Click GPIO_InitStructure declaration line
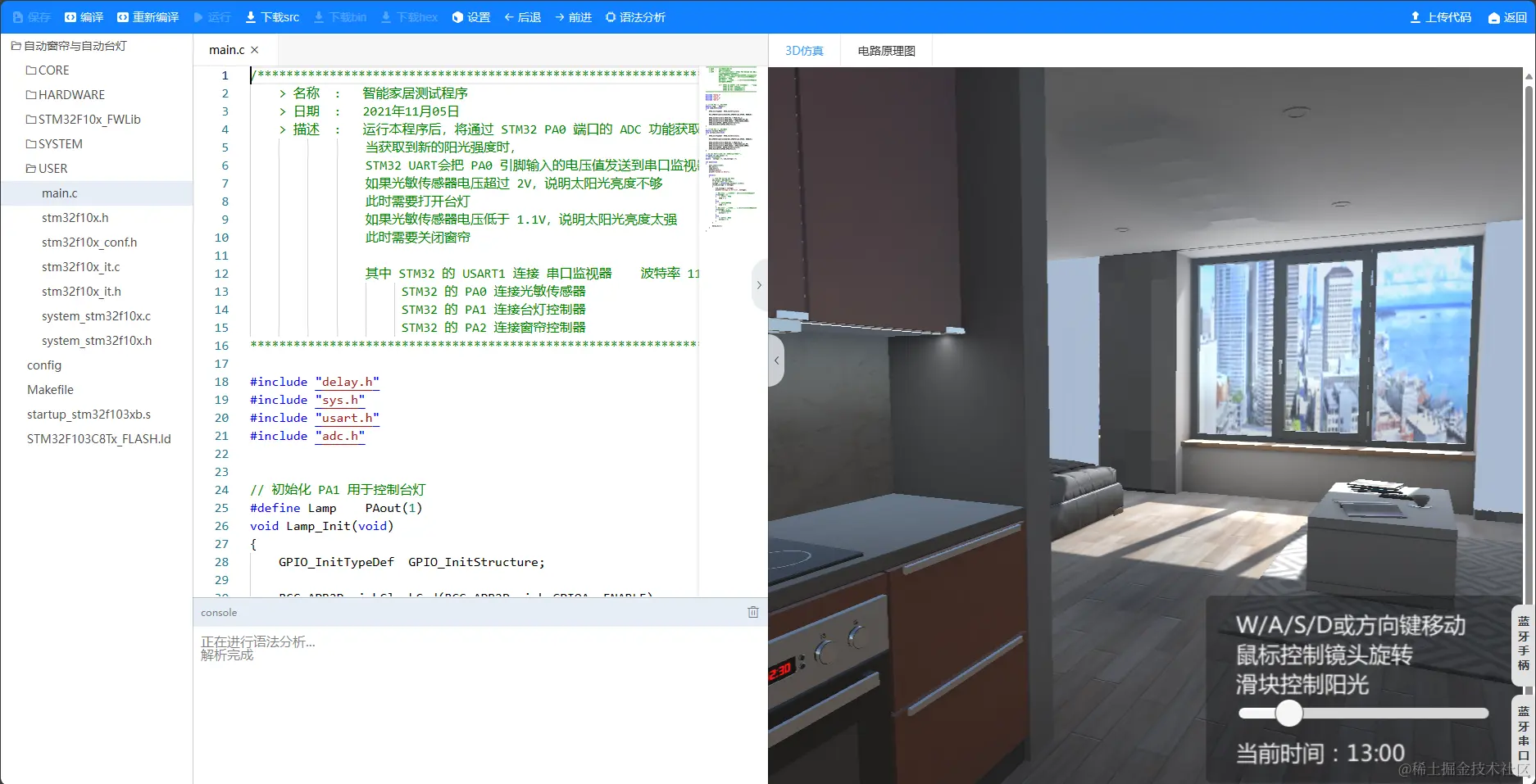The image size is (1536, 784). click(411, 562)
